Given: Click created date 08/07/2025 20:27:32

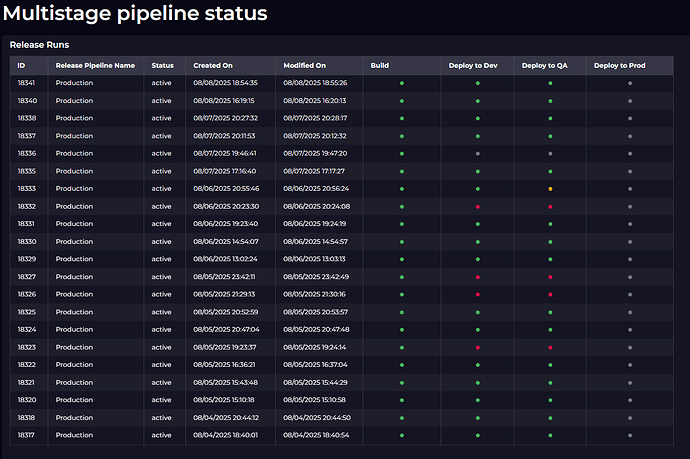Looking at the screenshot, I should point(225,118).
